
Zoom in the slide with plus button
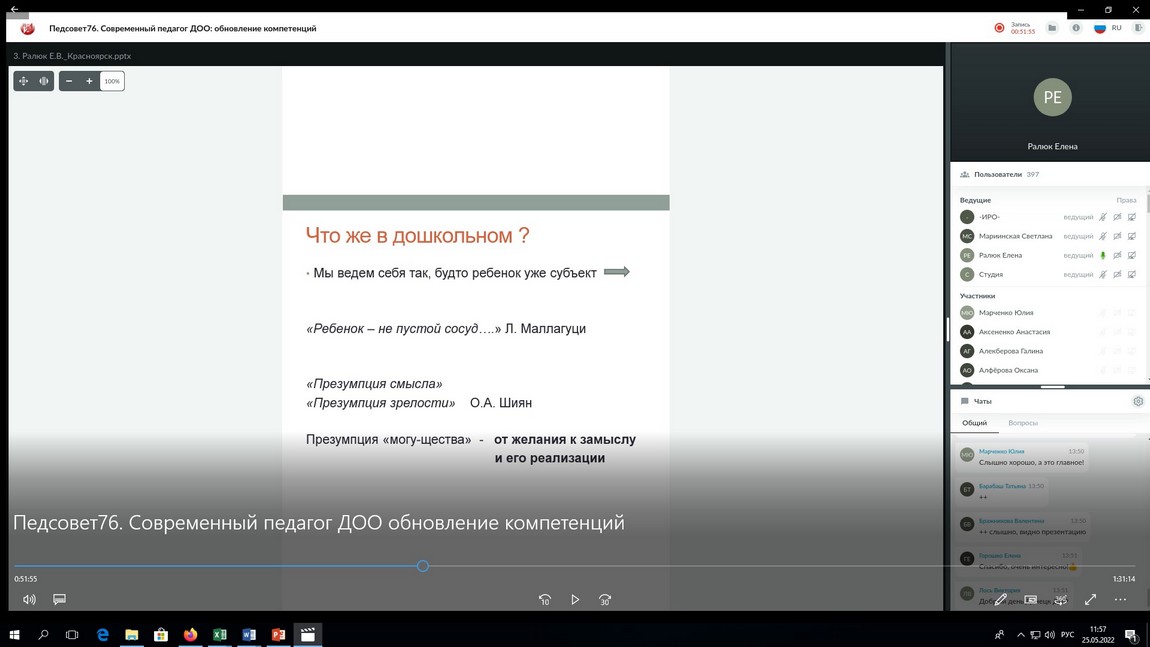tap(89, 81)
